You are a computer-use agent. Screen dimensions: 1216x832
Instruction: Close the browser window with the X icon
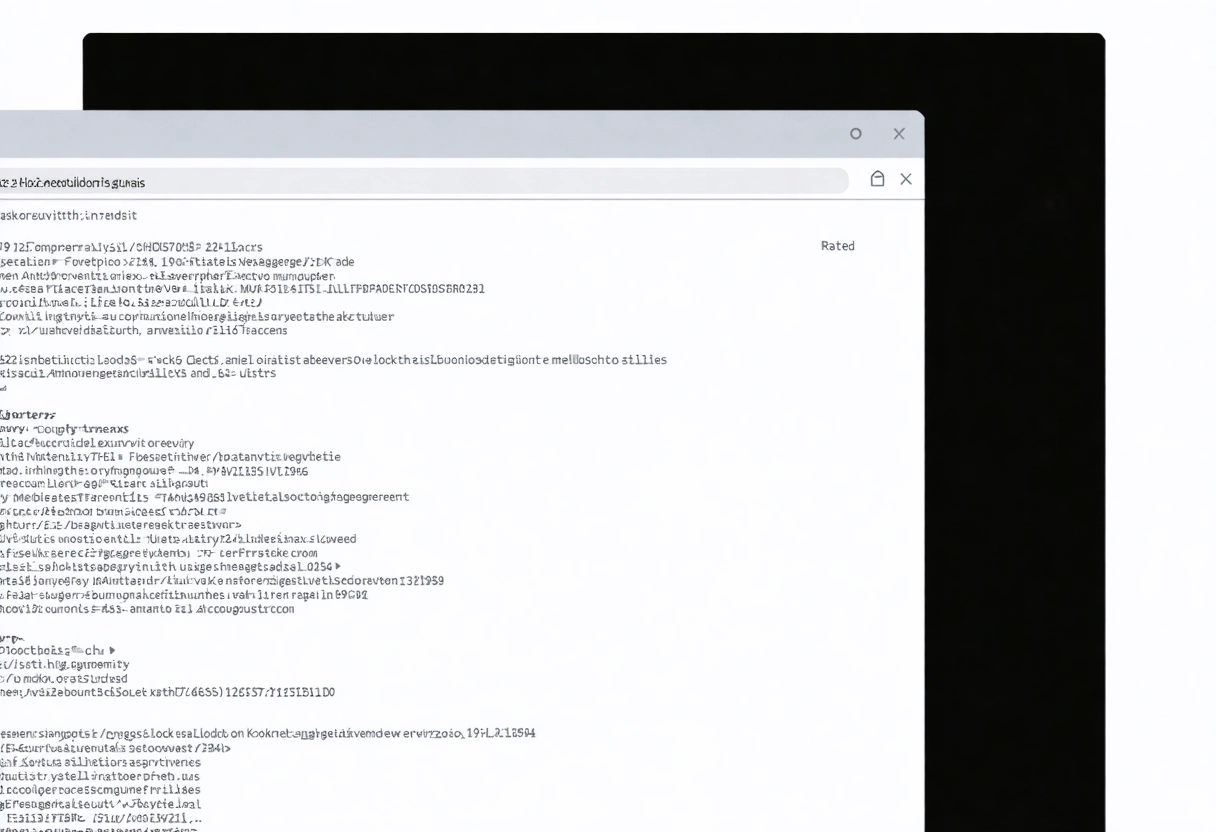[x=898, y=133]
